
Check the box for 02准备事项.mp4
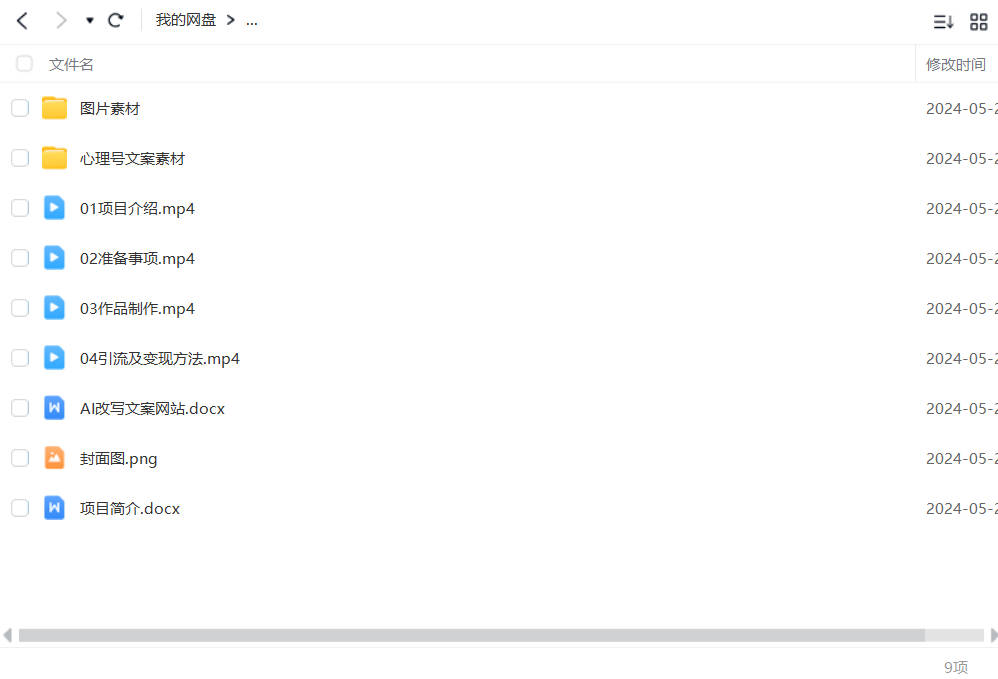20,258
